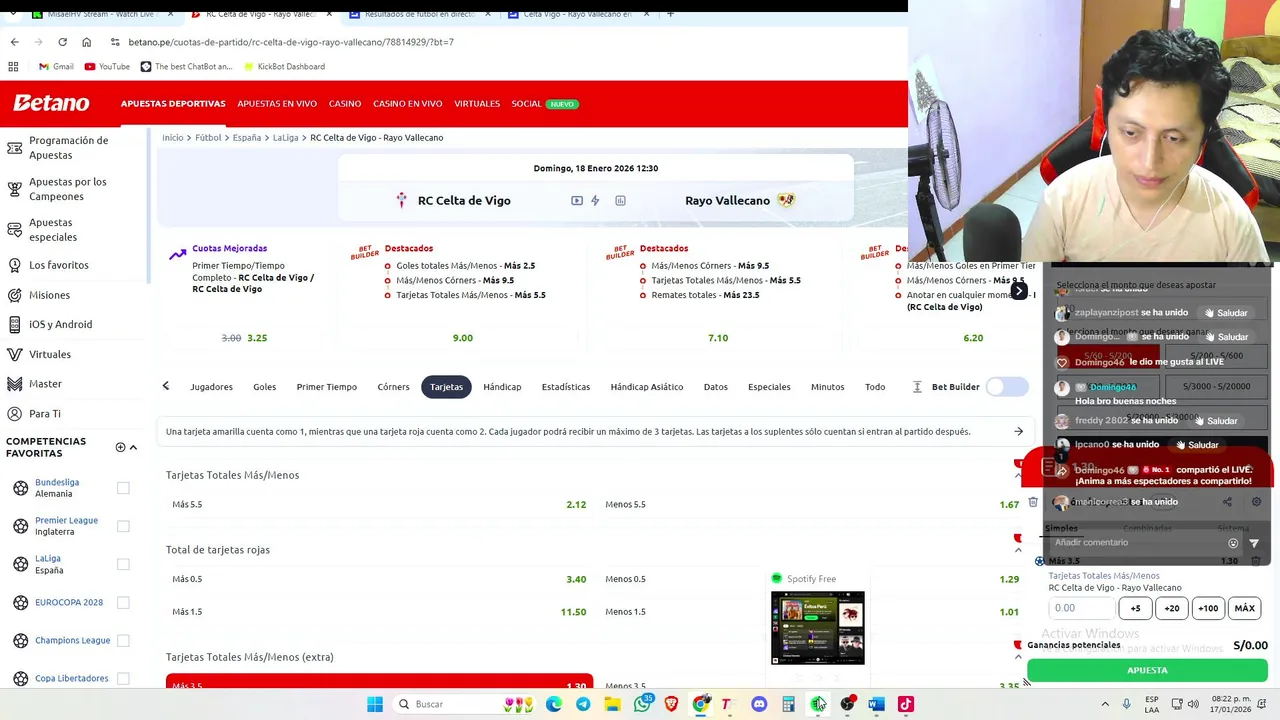Open Brave browser from the taskbar
1280x720 pixels.
tap(671, 704)
